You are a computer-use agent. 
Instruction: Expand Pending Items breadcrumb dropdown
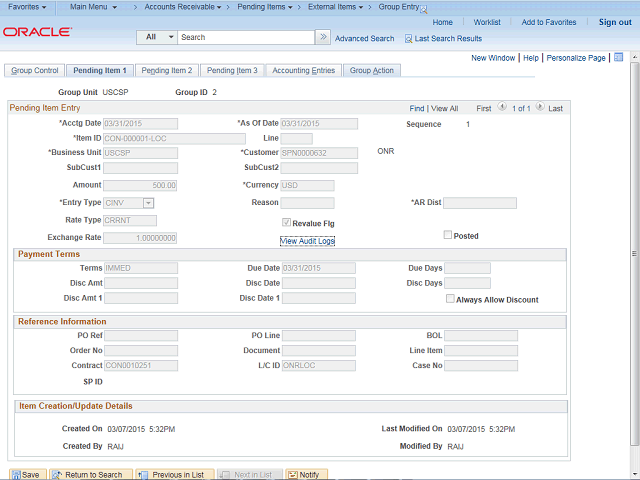point(264,7)
